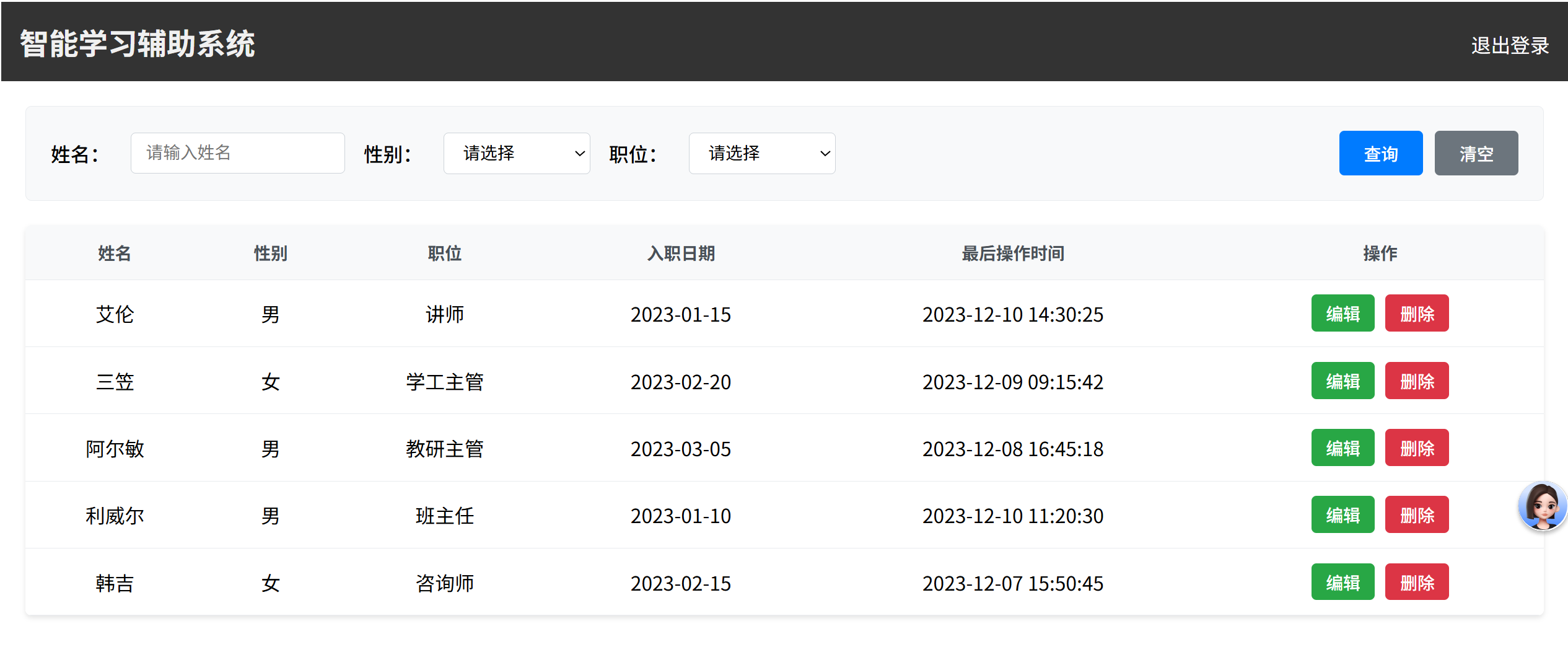Screen dimensions: 1568x652
Task: Click the position cell 学工主管
Action: 445,382
